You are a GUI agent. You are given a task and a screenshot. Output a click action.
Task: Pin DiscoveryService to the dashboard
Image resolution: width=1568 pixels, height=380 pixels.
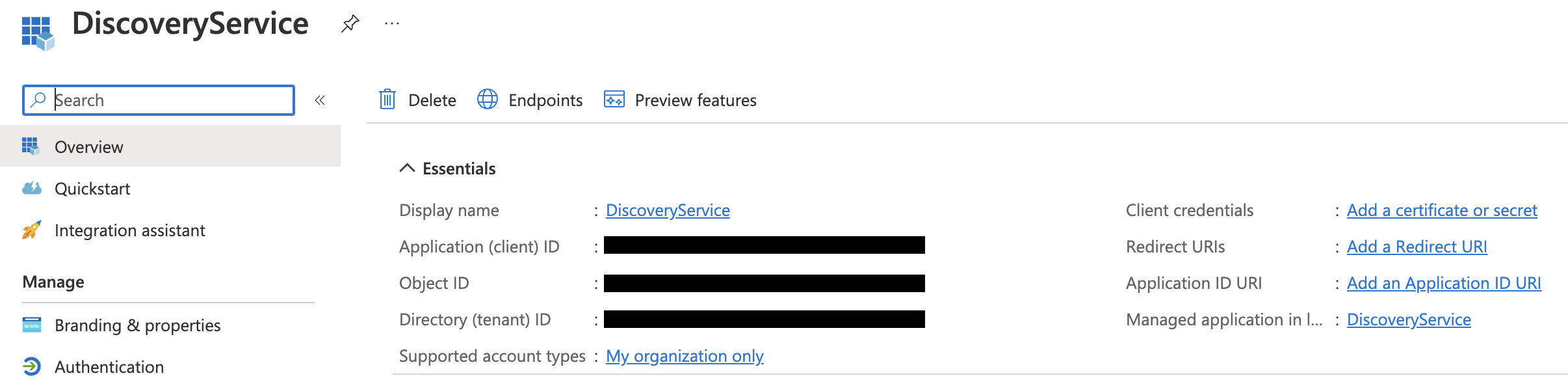(x=350, y=23)
